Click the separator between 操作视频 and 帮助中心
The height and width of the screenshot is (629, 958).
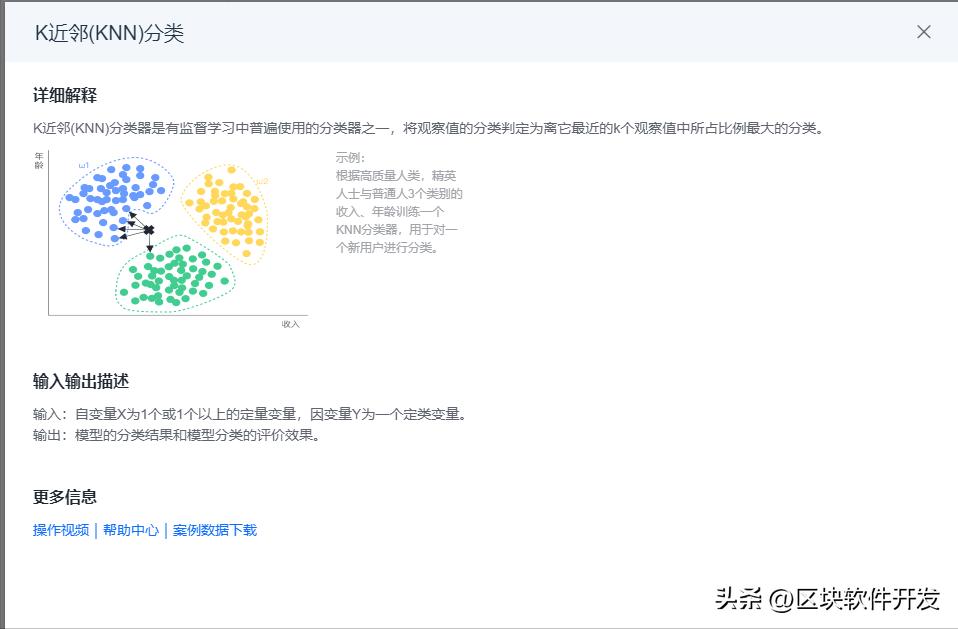click(95, 529)
